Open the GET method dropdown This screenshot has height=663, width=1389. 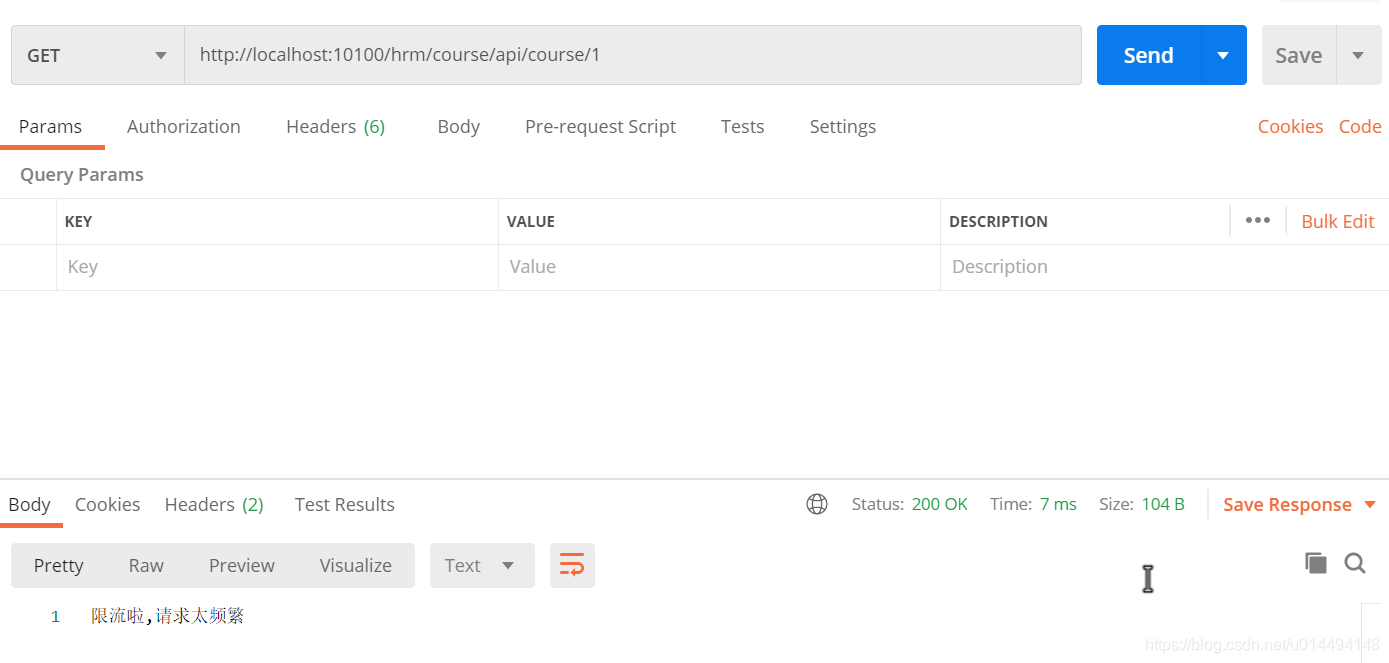click(98, 55)
